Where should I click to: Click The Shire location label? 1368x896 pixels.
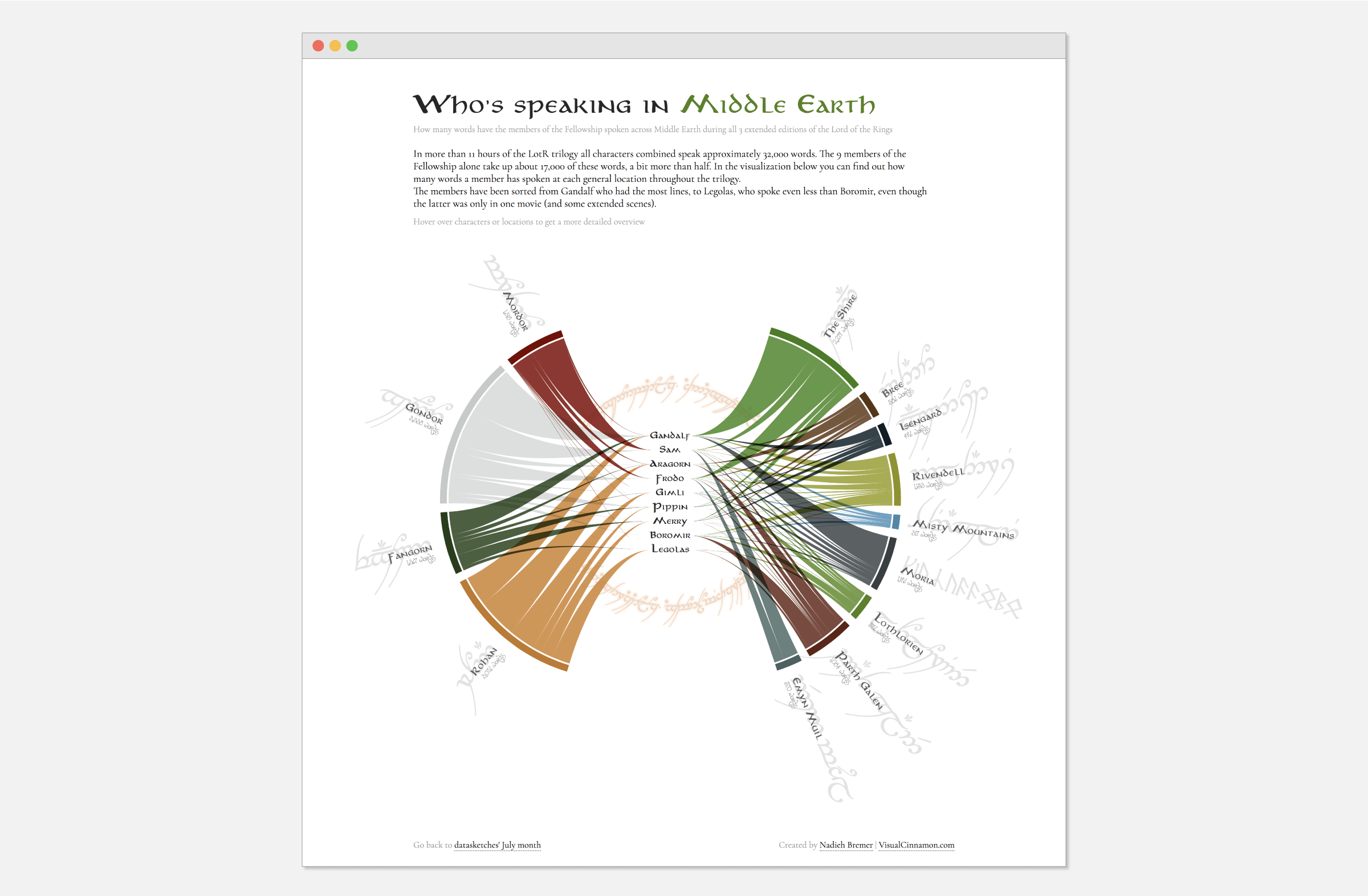click(x=840, y=316)
